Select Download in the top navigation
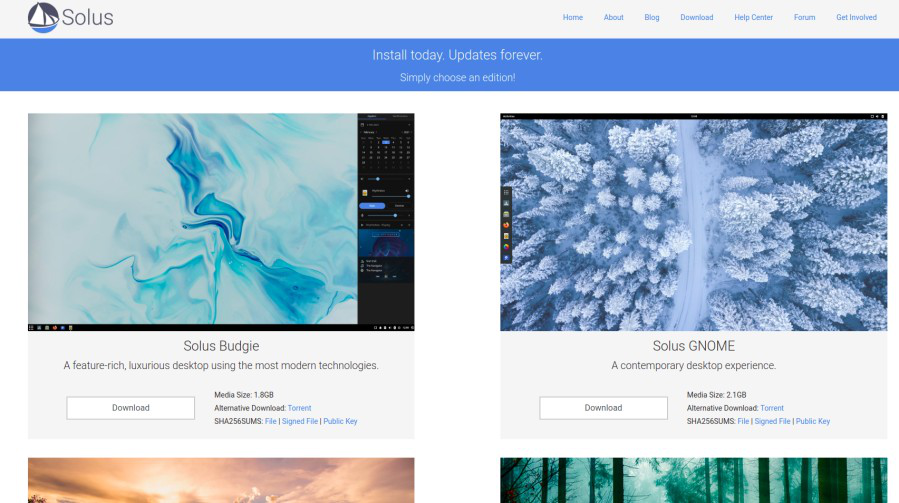 point(697,17)
